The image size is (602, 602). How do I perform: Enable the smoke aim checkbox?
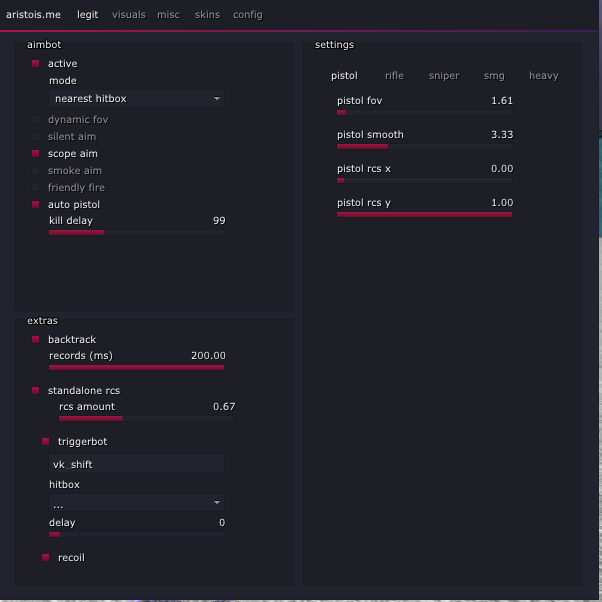click(x=35, y=170)
